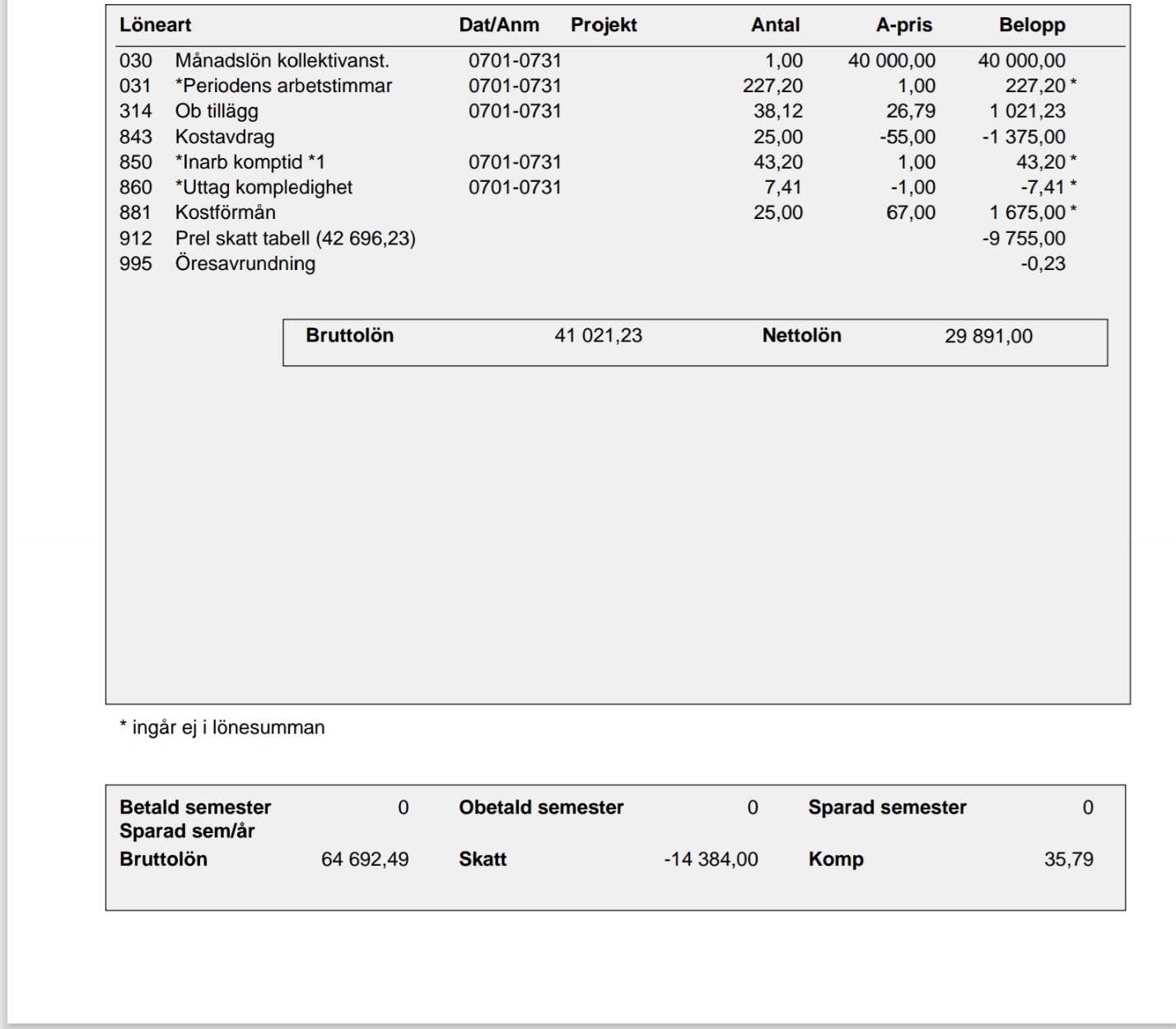1176x1029 pixels.
Task: Click the Kostavdrag amount -1 375,00
Action: (x=1024, y=137)
